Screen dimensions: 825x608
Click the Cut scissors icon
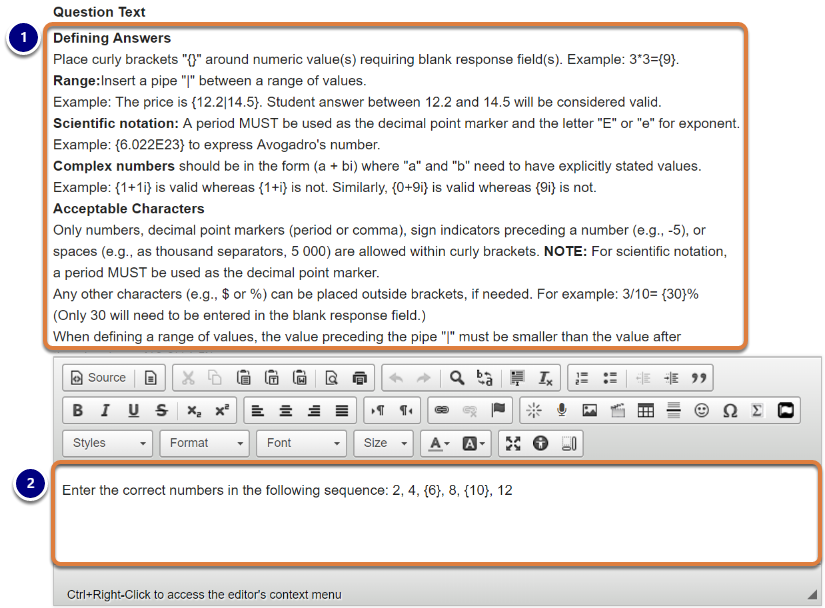(188, 378)
